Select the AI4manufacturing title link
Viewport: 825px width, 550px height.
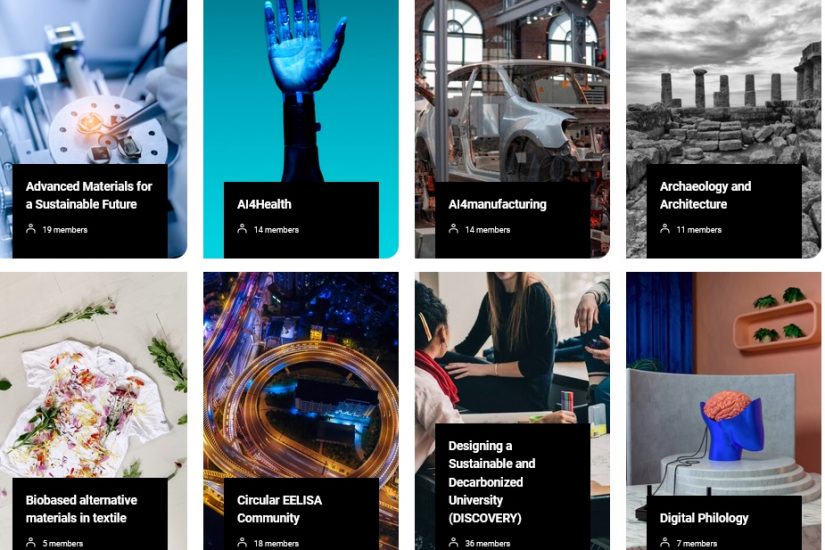click(497, 204)
